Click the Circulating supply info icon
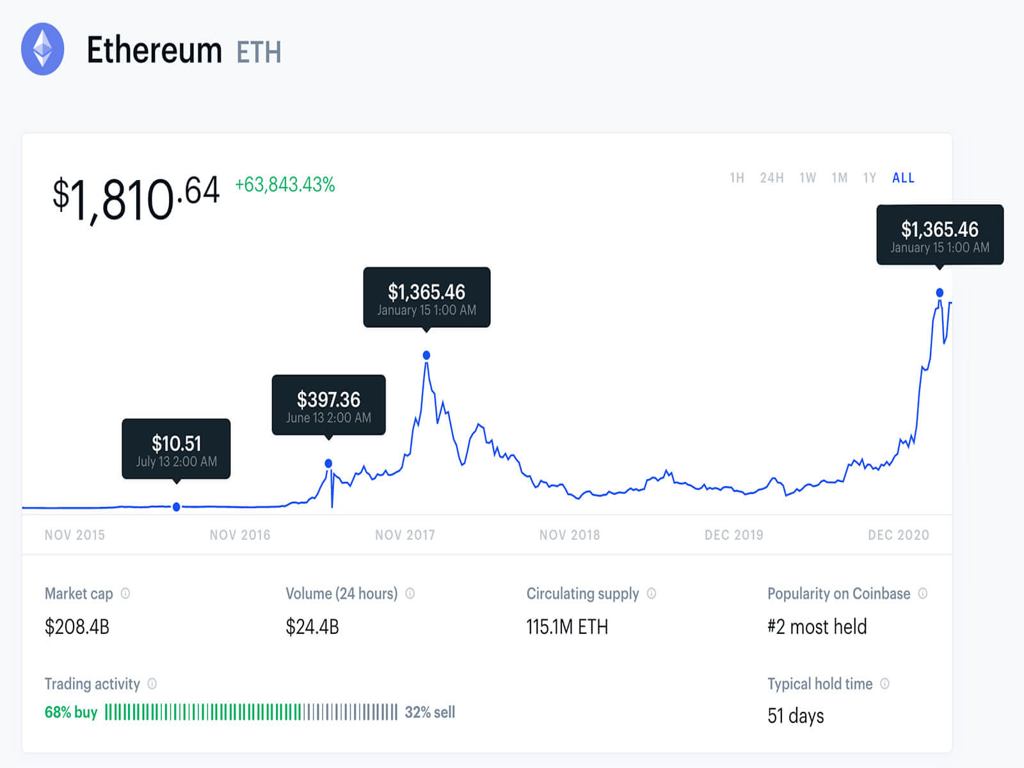This screenshot has height=768, width=1024. 651,594
